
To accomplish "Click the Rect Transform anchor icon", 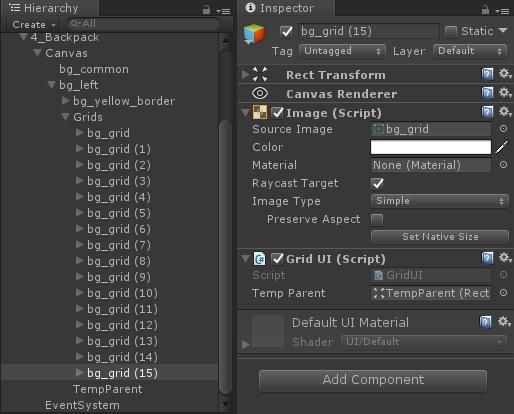I will pos(260,74).
